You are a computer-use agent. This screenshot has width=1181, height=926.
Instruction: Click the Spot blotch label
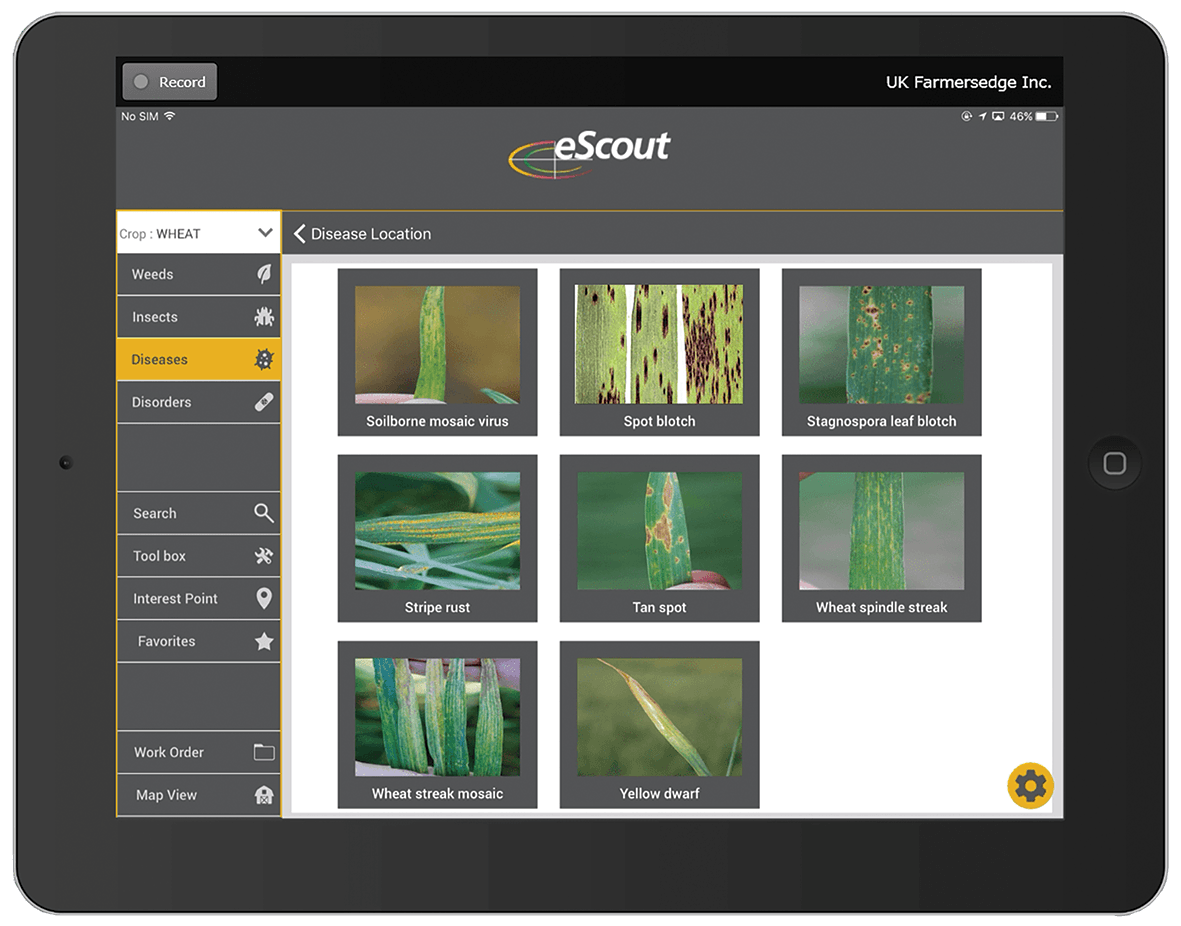pos(659,421)
